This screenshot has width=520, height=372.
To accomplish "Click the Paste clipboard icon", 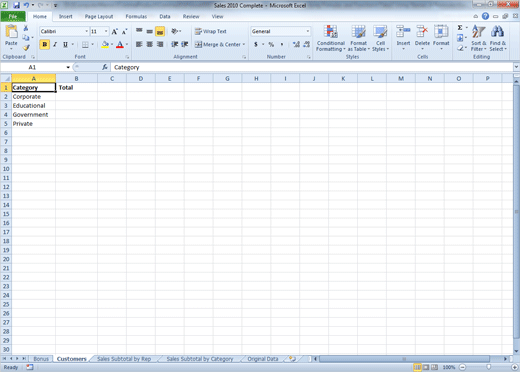I will 11,32.
